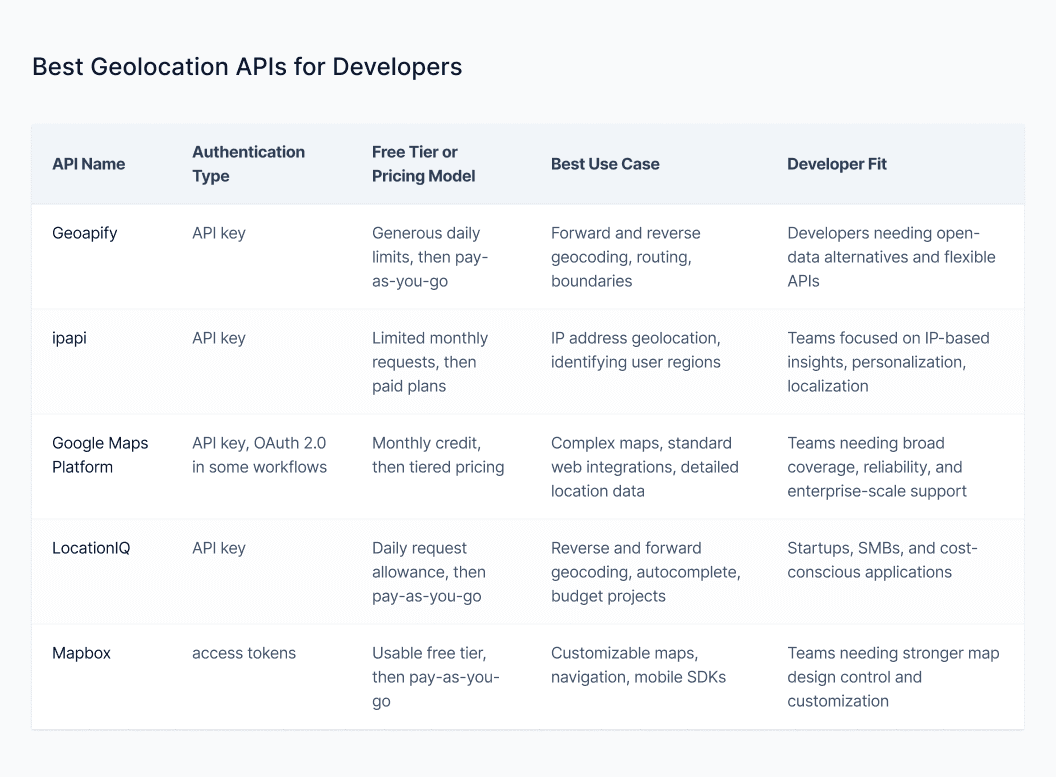Select the Best Use Case column header
Screen dimensions: 1056x777
click(x=605, y=164)
